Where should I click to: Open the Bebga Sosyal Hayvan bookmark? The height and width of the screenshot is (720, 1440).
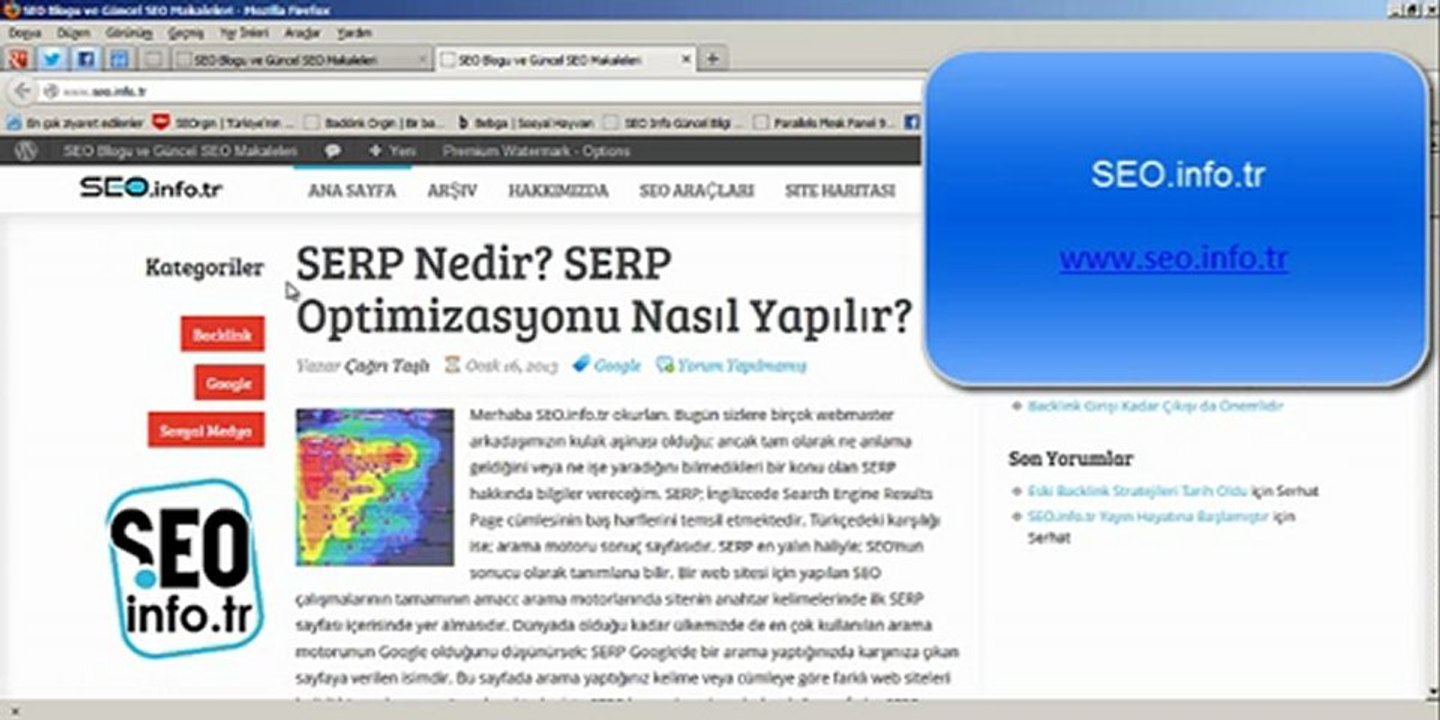[x=525, y=123]
